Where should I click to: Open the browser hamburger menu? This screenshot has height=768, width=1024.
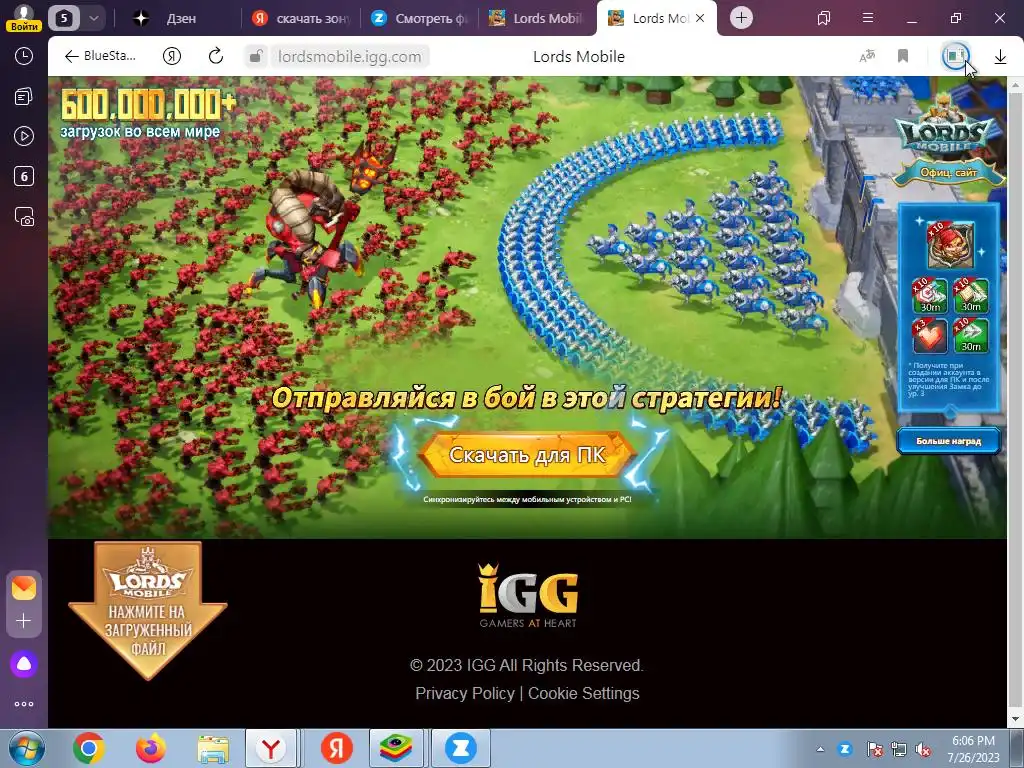click(x=868, y=18)
